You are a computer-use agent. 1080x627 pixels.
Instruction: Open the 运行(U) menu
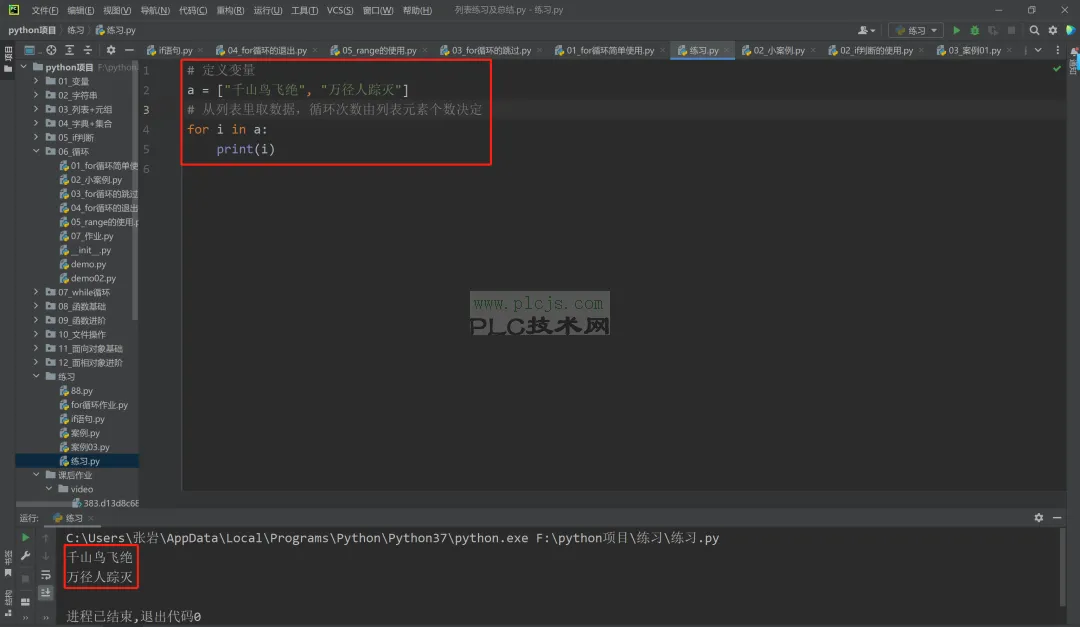coord(267,10)
